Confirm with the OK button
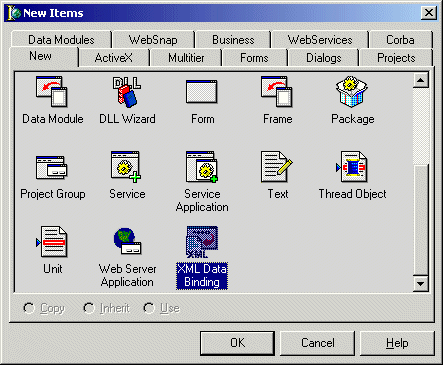Screen dimensions: 443x365 coord(237,343)
